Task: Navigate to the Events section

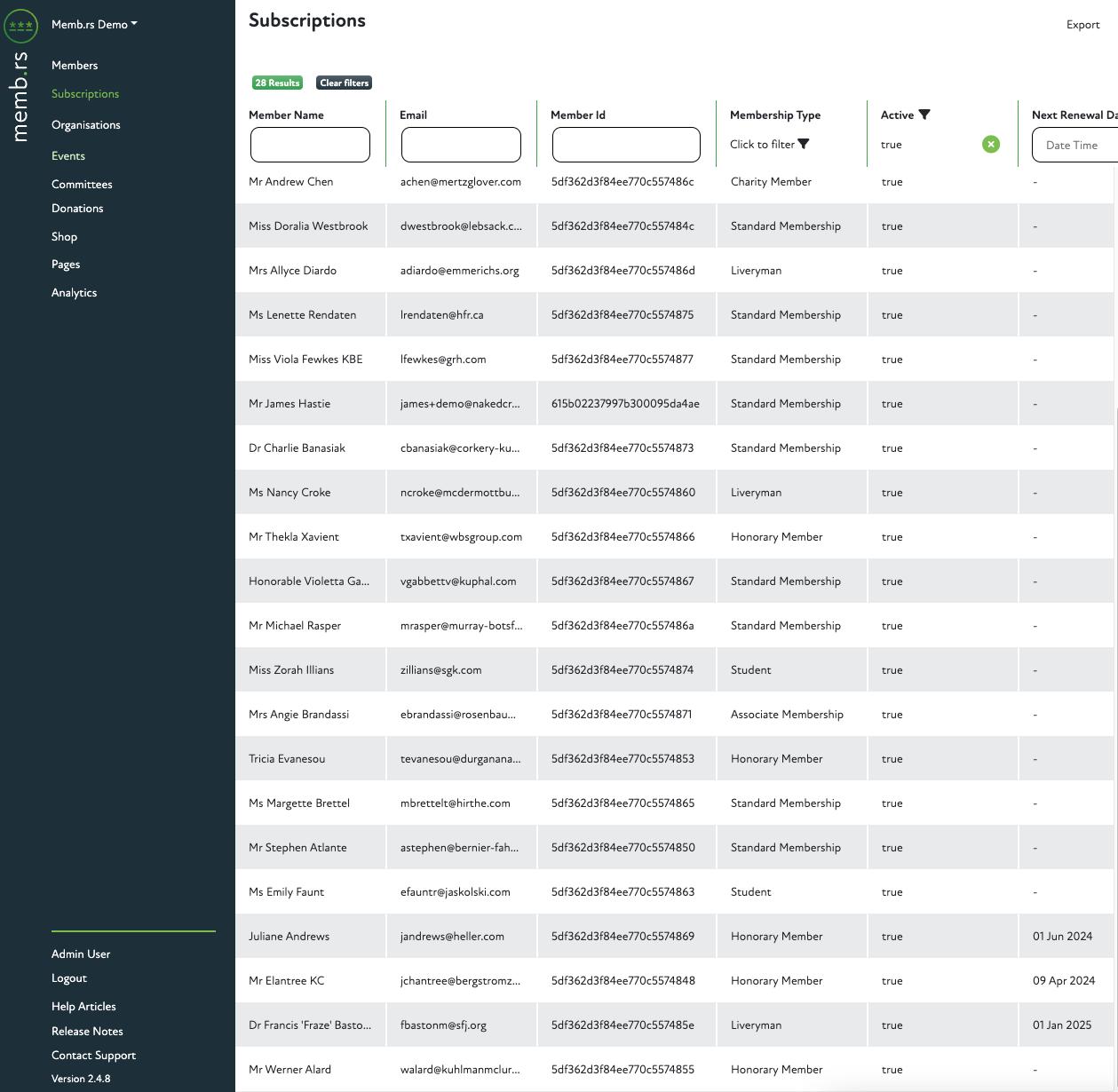Action: (x=68, y=156)
